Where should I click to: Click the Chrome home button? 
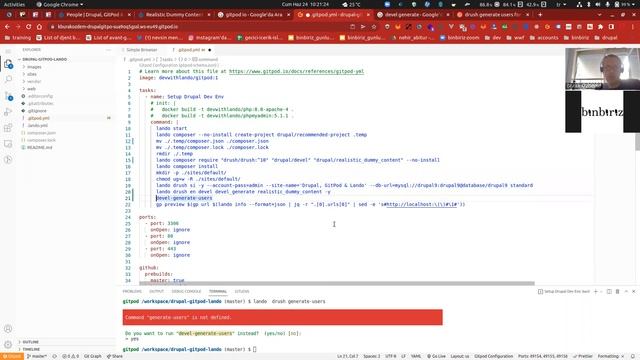(x=39, y=27)
